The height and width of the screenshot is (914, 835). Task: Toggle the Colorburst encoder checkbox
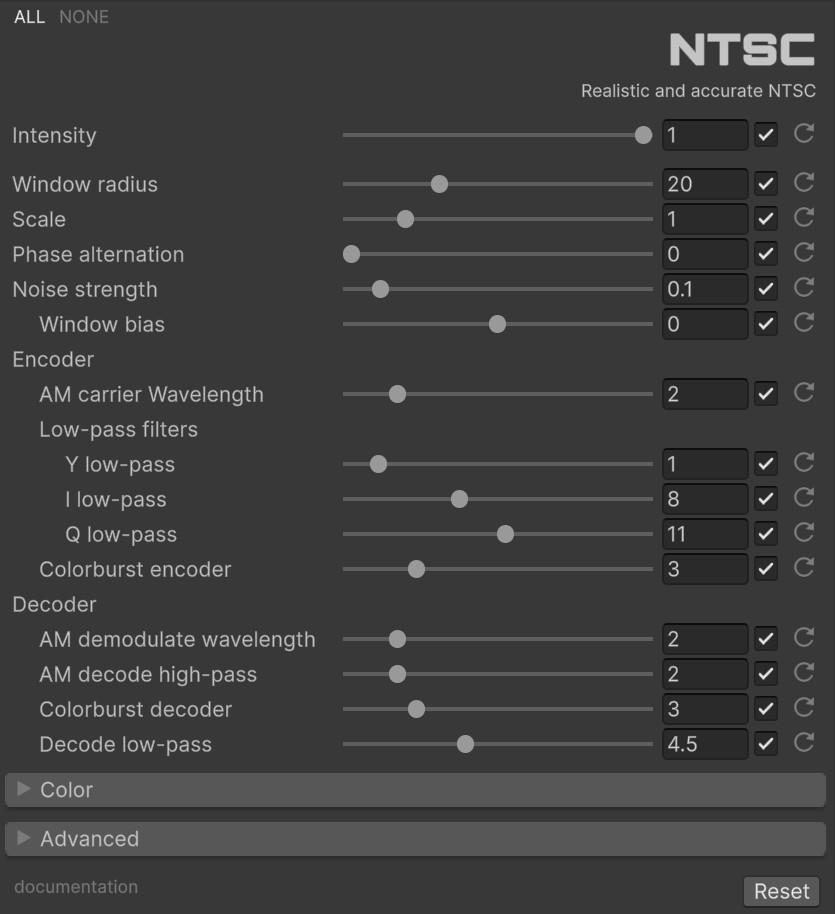[x=766, y=568]
